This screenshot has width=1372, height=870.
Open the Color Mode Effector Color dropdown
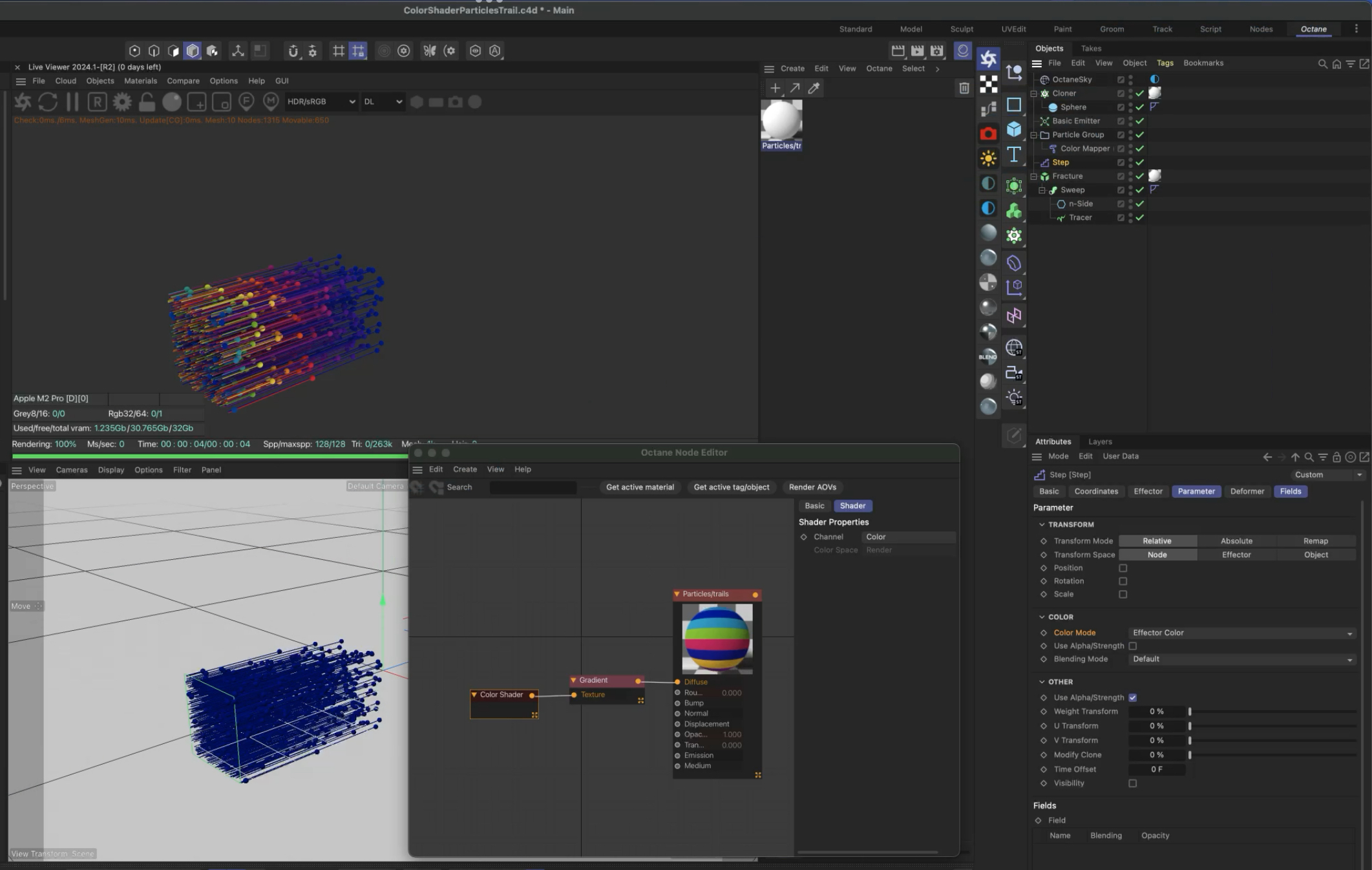[x=1240, y=633]
